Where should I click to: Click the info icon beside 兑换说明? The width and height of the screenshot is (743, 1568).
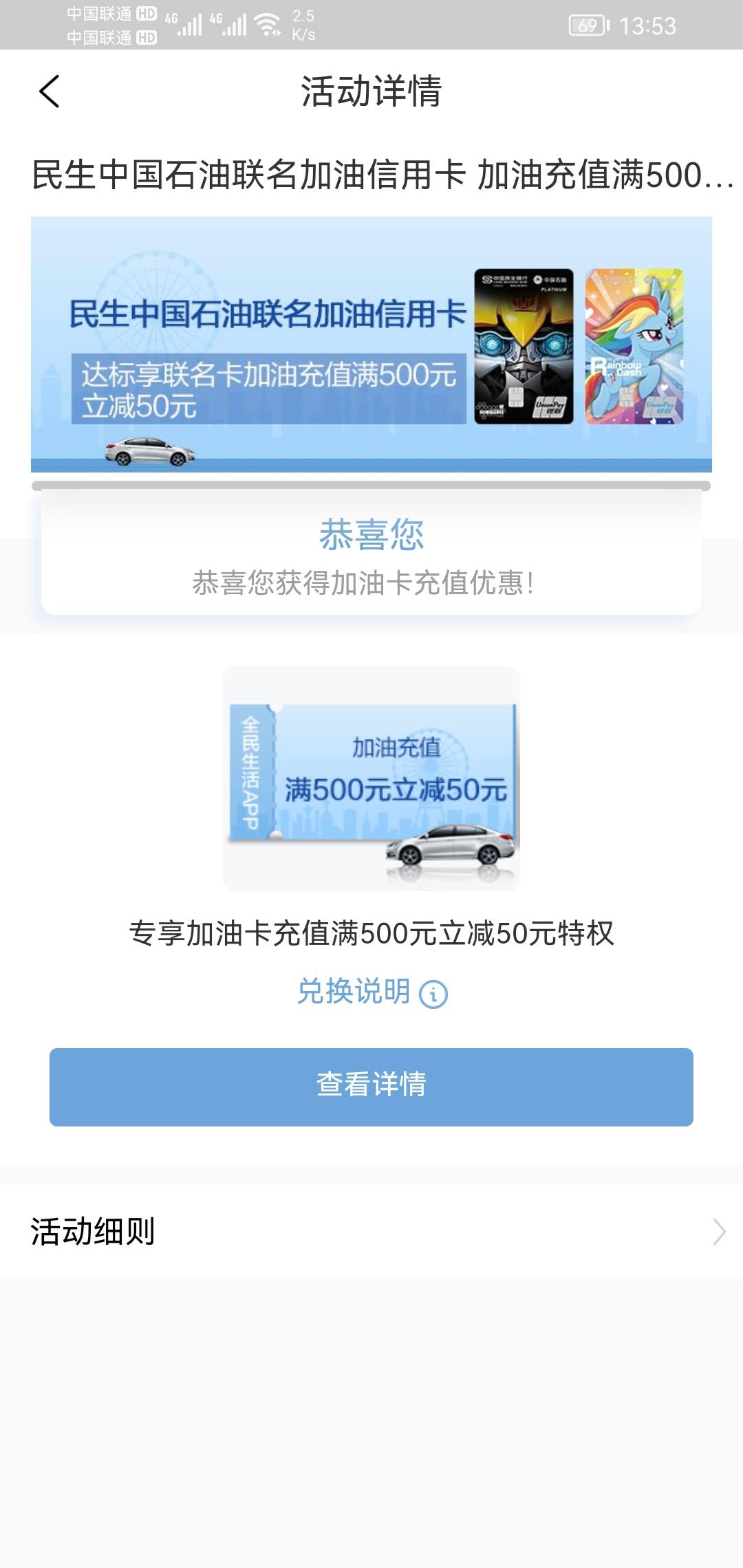(x=433, y=994)
